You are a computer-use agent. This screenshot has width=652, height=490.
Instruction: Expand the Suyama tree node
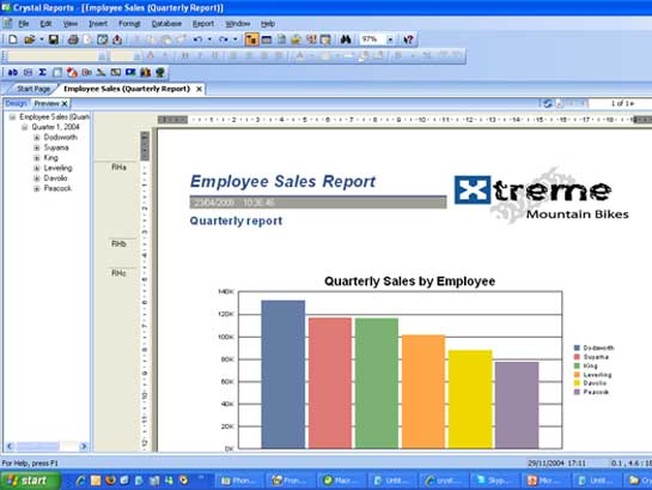coord(37,148)
